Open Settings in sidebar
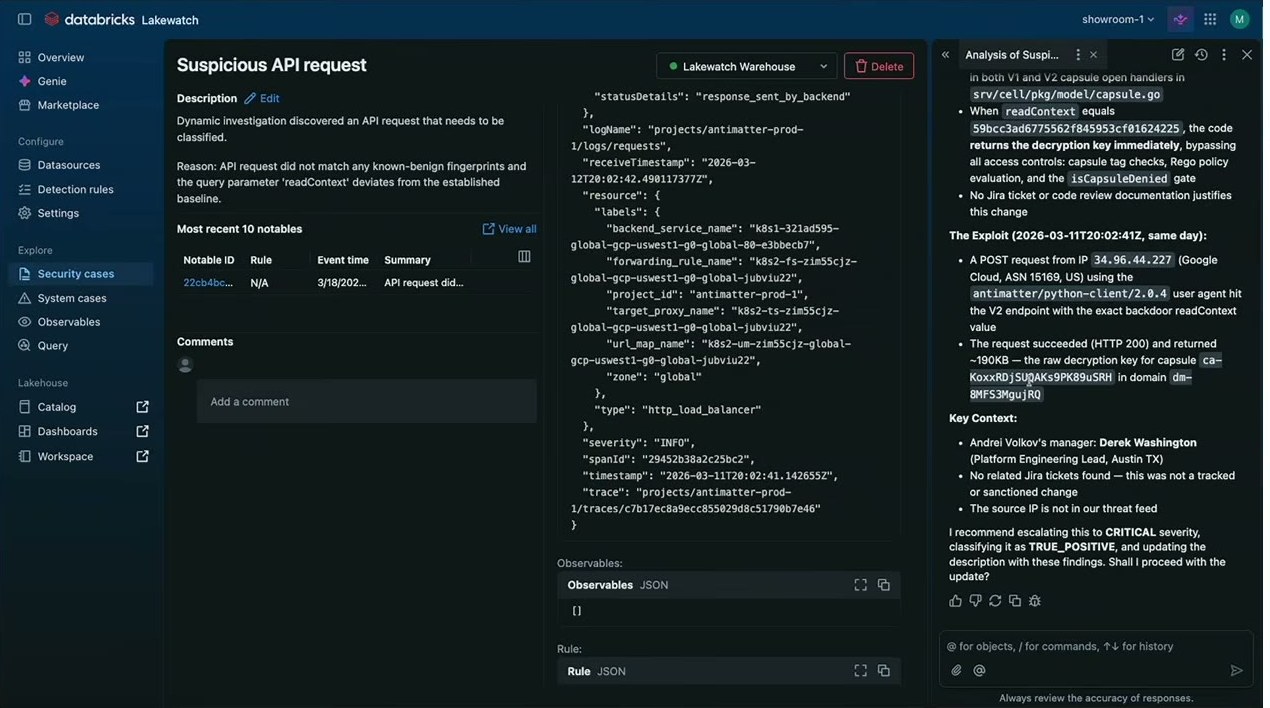Image resolution: width=1270 pixels, height=708 pixels. pos(82,213)
